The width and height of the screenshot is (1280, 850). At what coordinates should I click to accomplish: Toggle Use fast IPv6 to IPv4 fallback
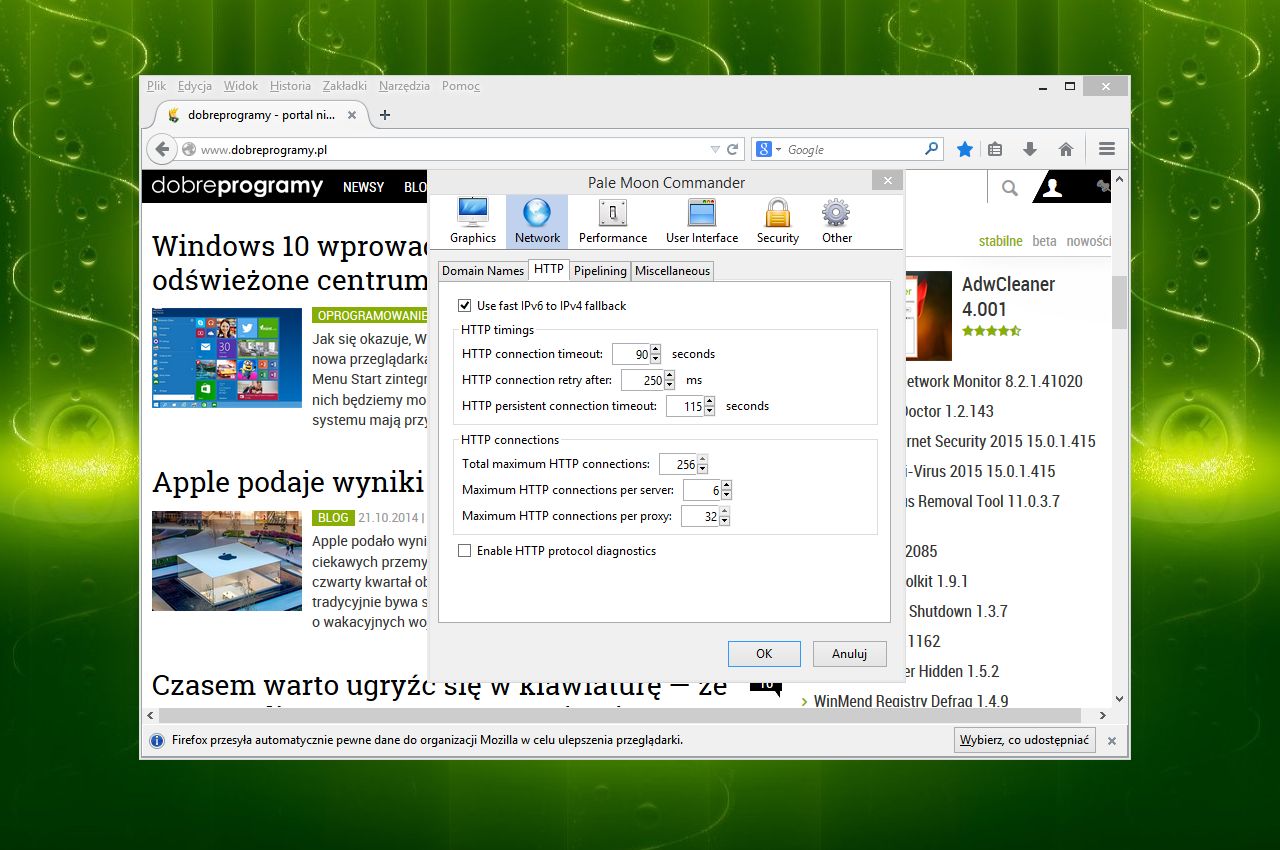click(x=464, y=306)
